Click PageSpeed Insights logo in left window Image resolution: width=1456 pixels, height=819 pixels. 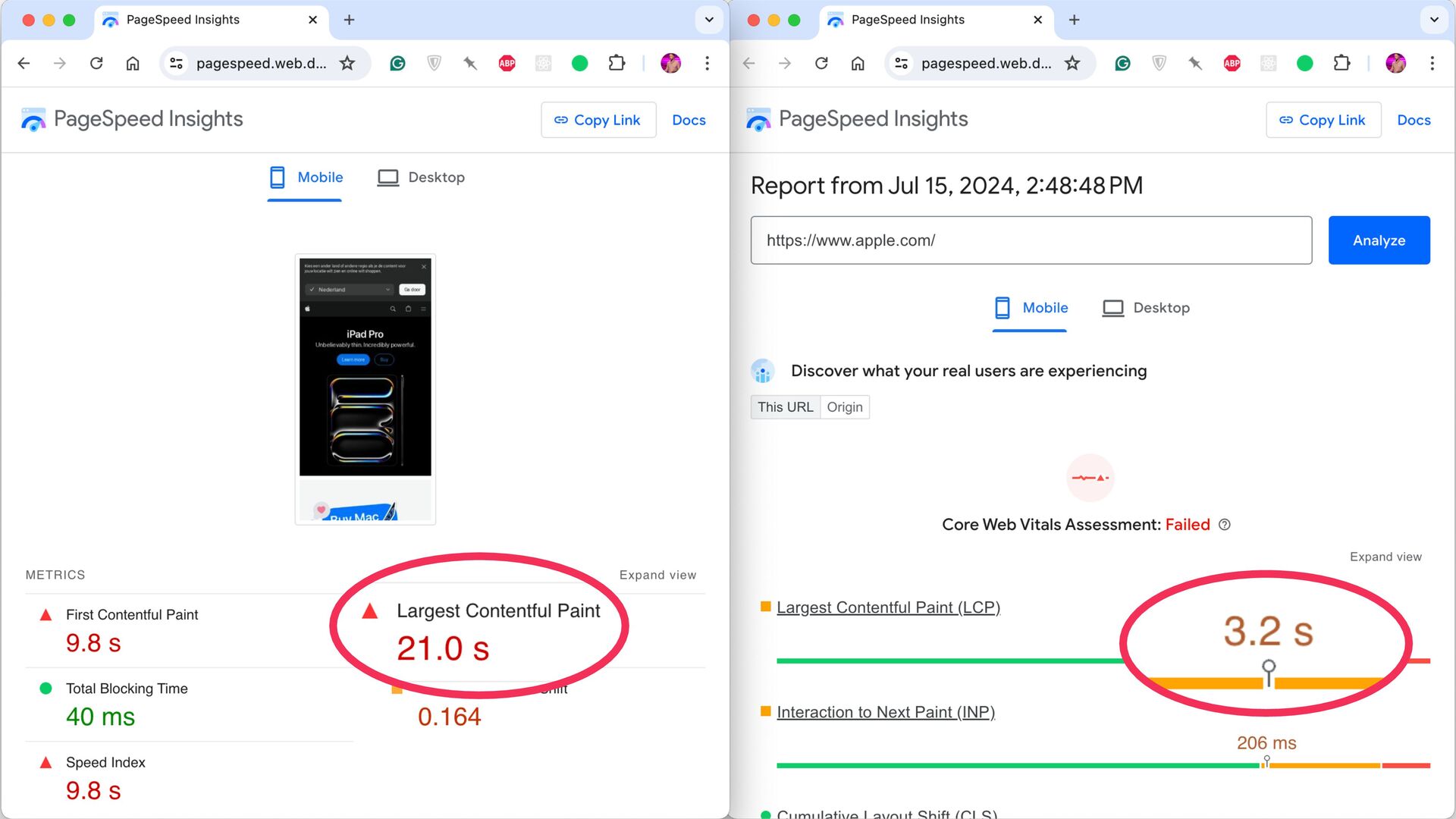pos(132,120)
